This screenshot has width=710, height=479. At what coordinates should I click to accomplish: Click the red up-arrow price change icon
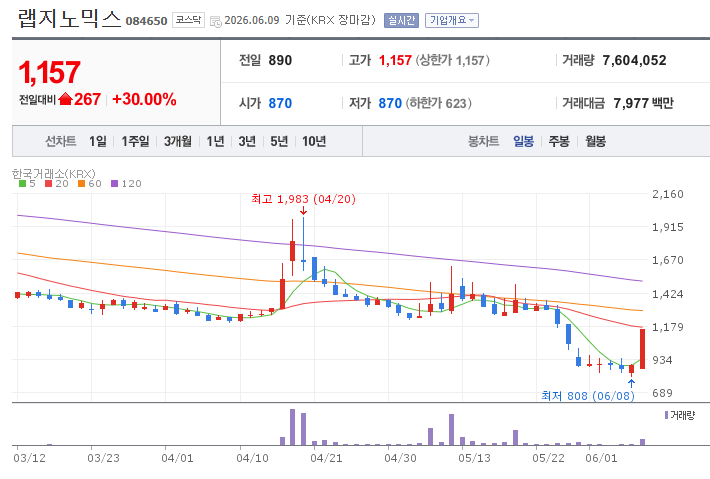(x=66, y=99)
